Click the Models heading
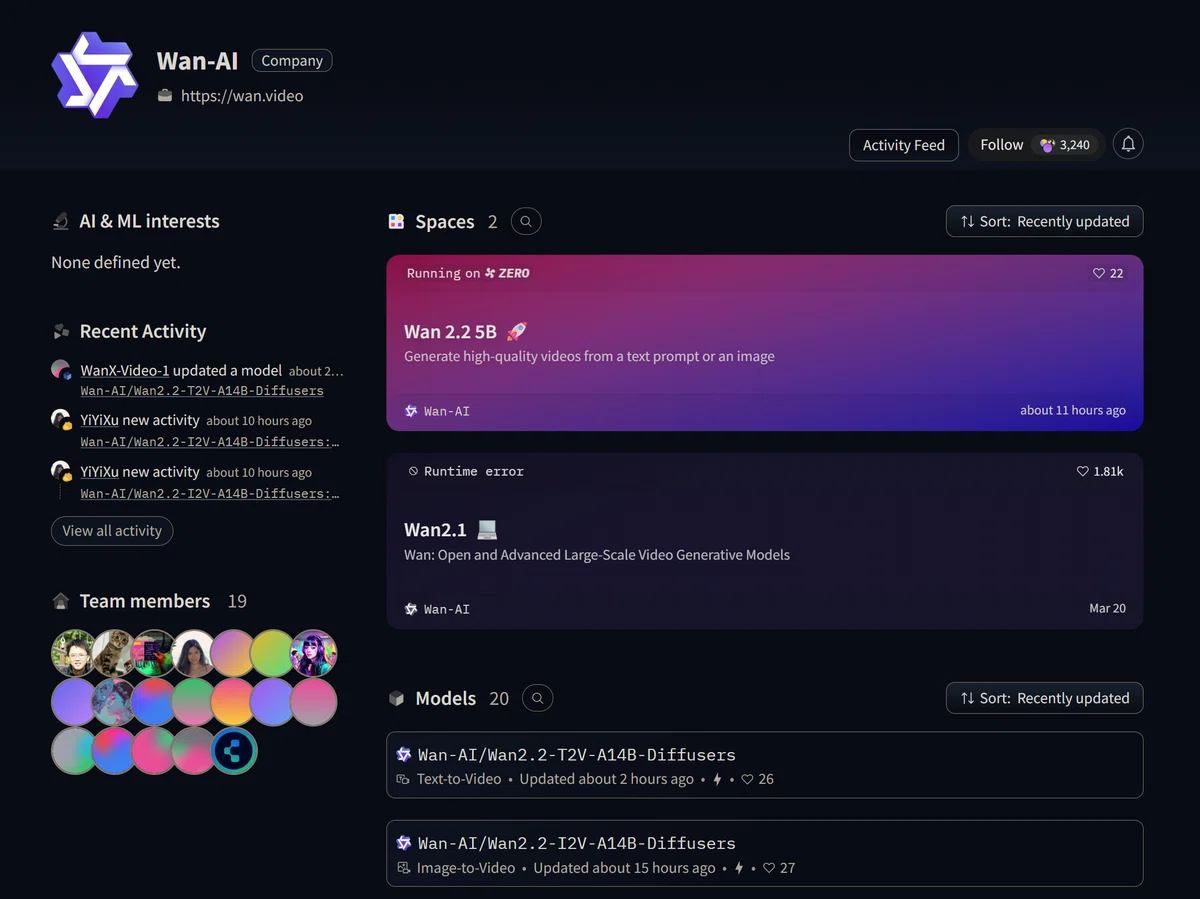 tap(446, 698)
